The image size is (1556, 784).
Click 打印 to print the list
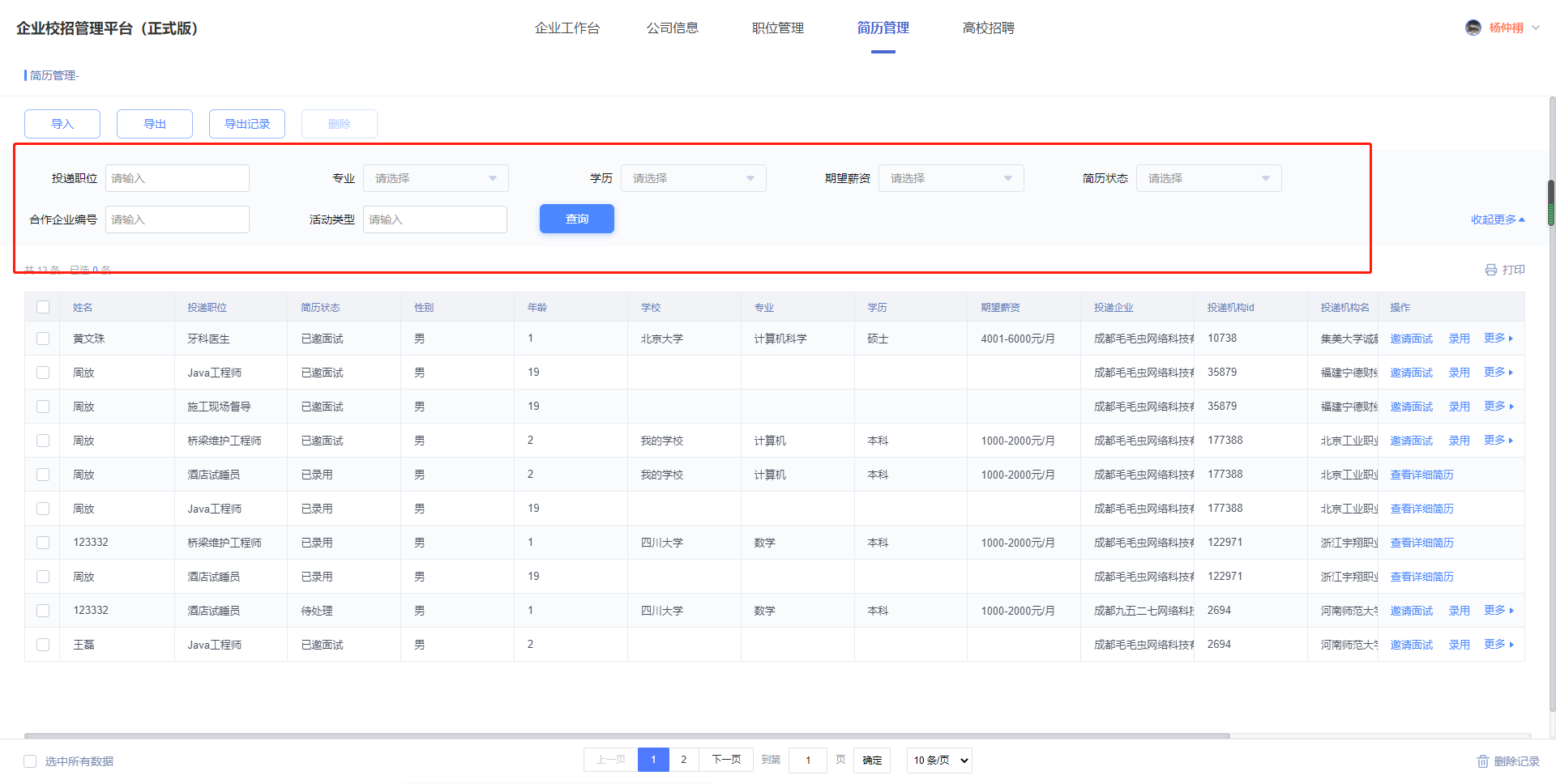[x=1513, y=270]
